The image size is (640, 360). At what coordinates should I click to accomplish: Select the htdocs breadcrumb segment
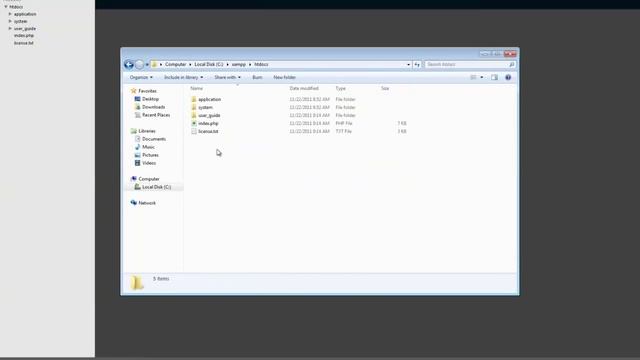[x=261, y=64]
